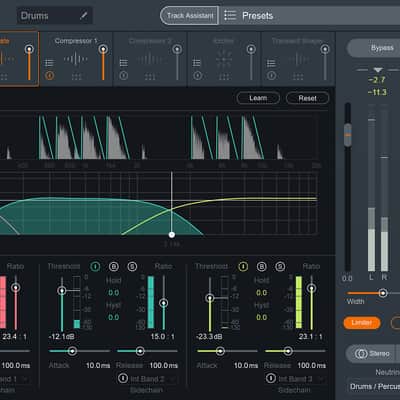Click the band 3 Ratio slider handle
The image size is (400, 400).
(x=311, y=288)
